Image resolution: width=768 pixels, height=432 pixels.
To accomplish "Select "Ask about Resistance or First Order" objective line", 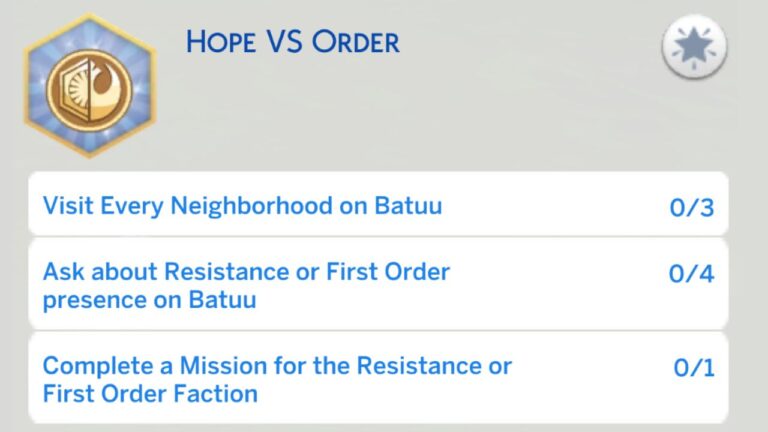I will pos(246,272).
